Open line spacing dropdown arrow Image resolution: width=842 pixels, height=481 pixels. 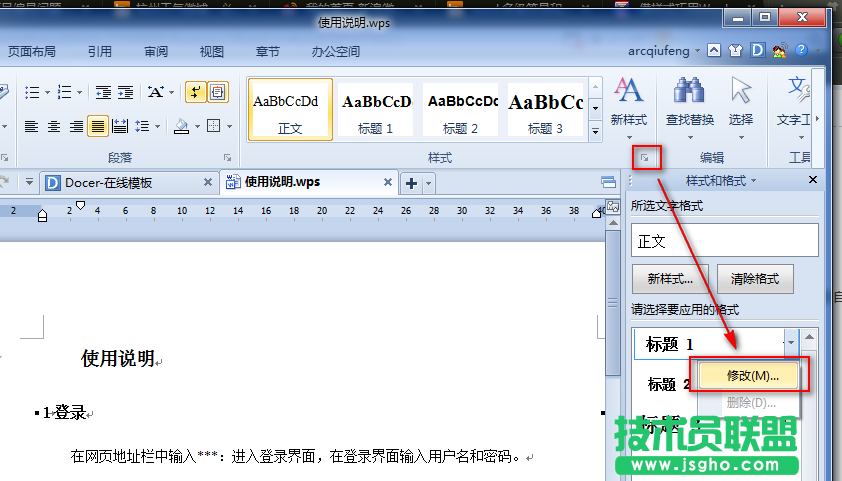point(157,127)
